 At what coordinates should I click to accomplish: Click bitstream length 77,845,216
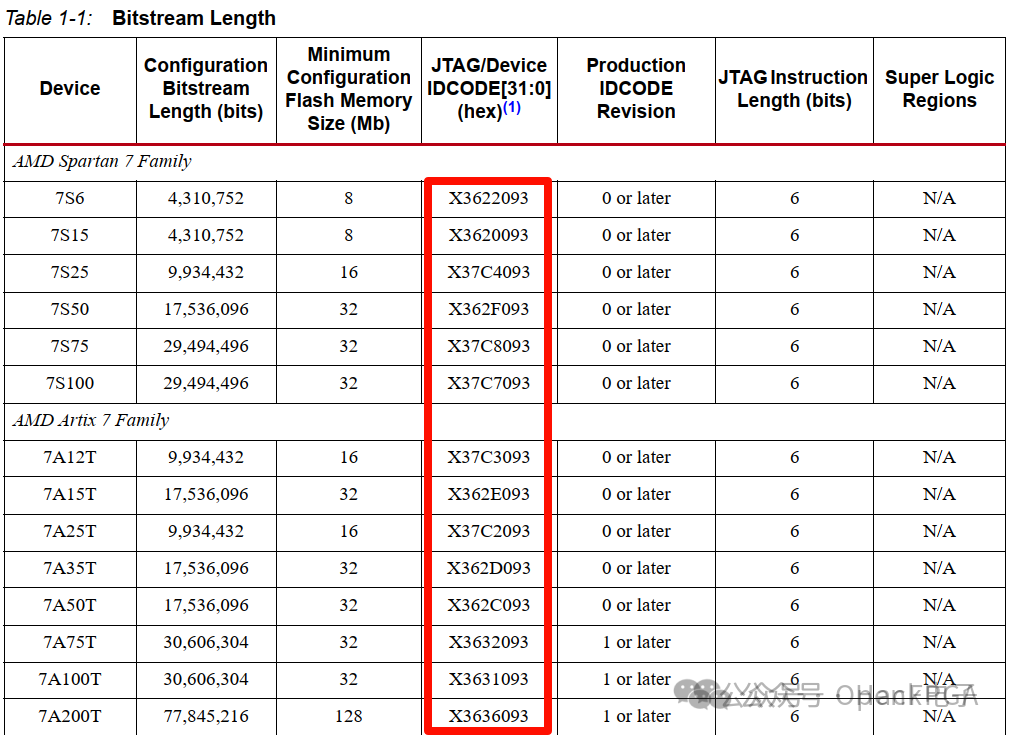click(206, 716)
